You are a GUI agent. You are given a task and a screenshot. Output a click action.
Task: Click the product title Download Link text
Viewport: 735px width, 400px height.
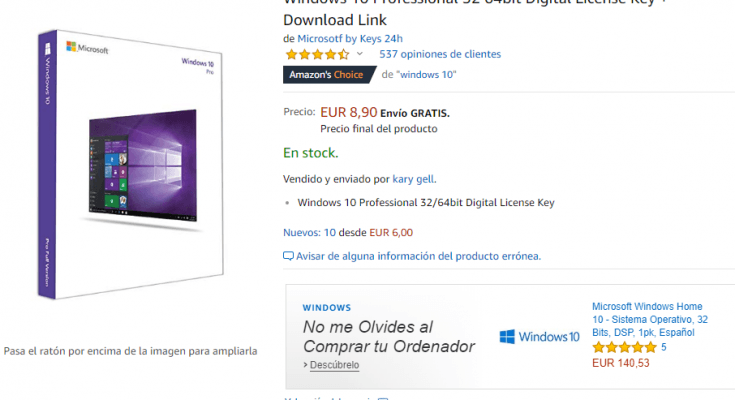click(335, 20)
